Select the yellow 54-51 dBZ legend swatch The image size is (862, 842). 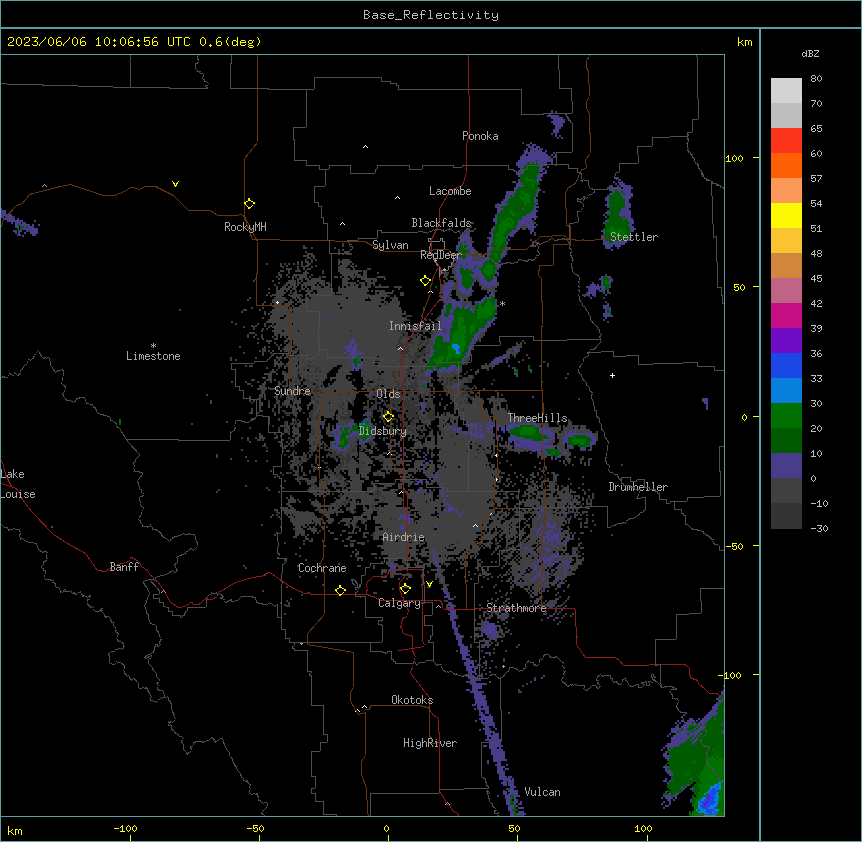pyautogui.click(x=786, y=215)
